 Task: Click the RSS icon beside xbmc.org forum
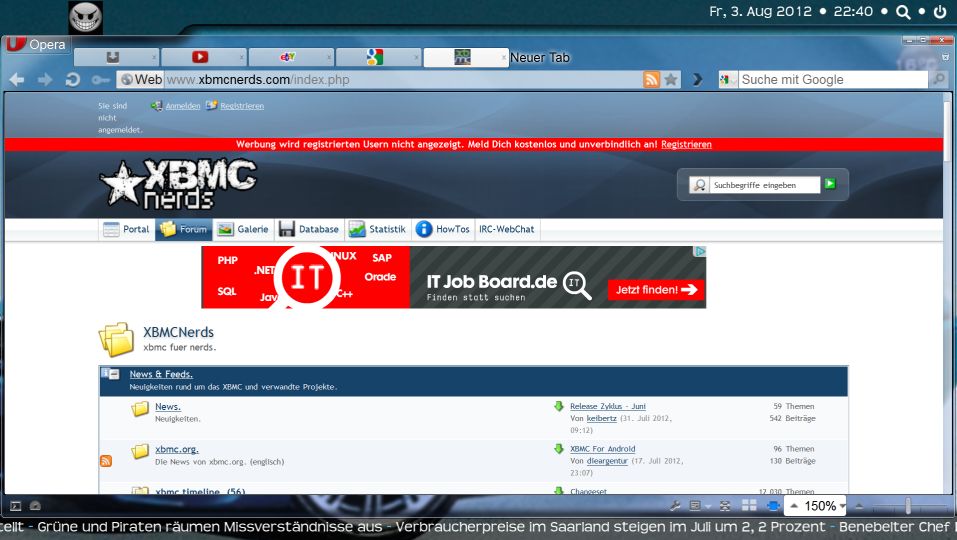(106, 461)
